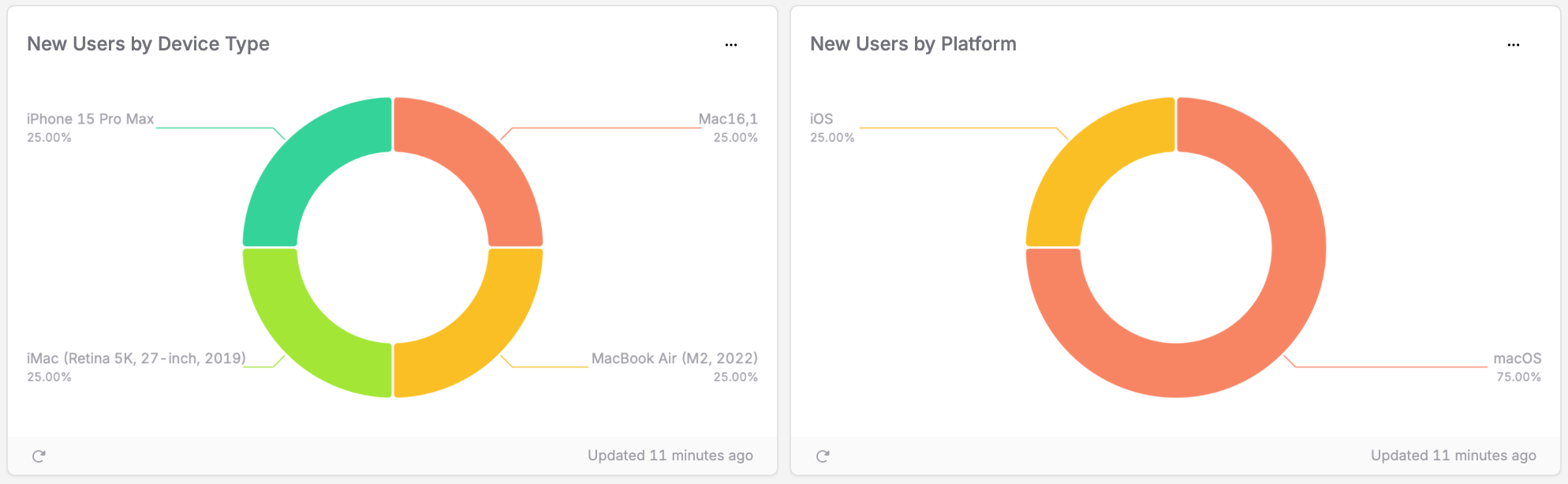Click the Updated timestamp on Platform card
Viewport: 1568px width, 484px height.
pos(1453,456)
